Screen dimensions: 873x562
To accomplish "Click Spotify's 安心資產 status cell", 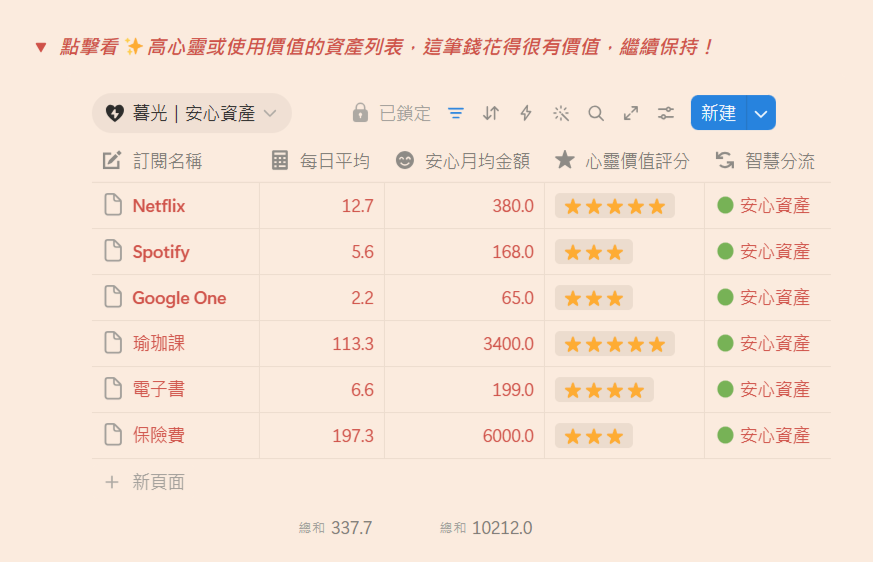I will 767,251.
